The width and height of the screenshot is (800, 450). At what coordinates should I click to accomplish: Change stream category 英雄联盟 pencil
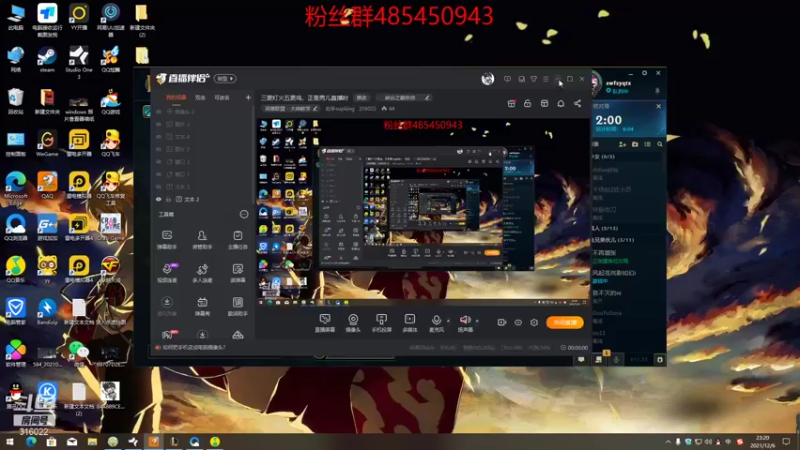click(x=315, y=109)
